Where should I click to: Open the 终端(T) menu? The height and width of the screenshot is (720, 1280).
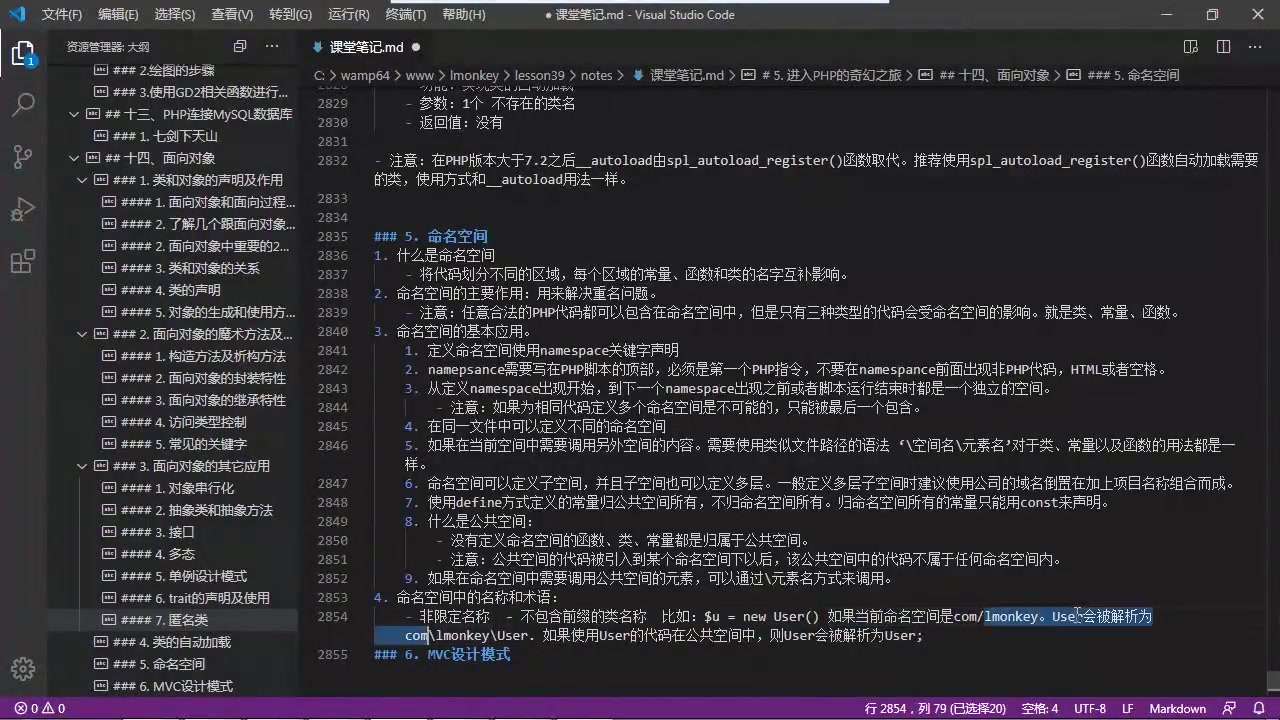click(404, 14)
